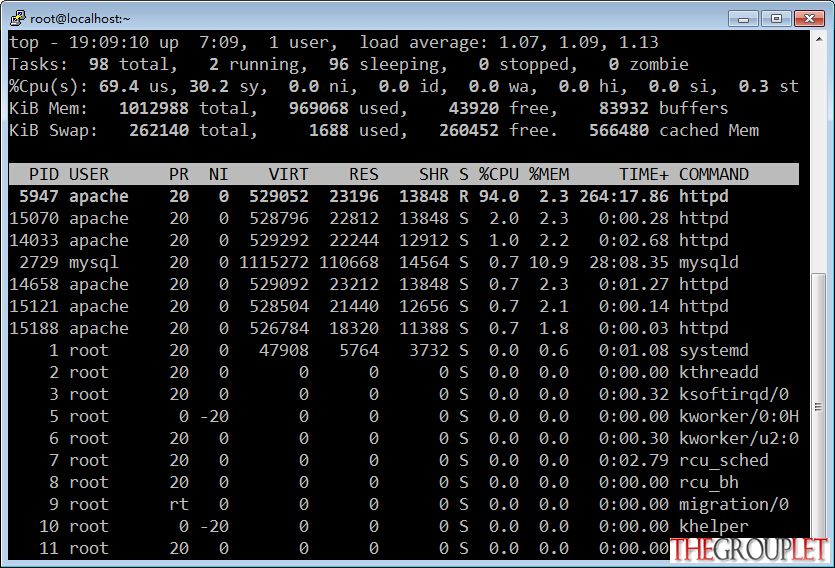Click the vertical scrollbar thumb grip
The height and width of the screenshot is (568, 835).
tap(818, 407)
